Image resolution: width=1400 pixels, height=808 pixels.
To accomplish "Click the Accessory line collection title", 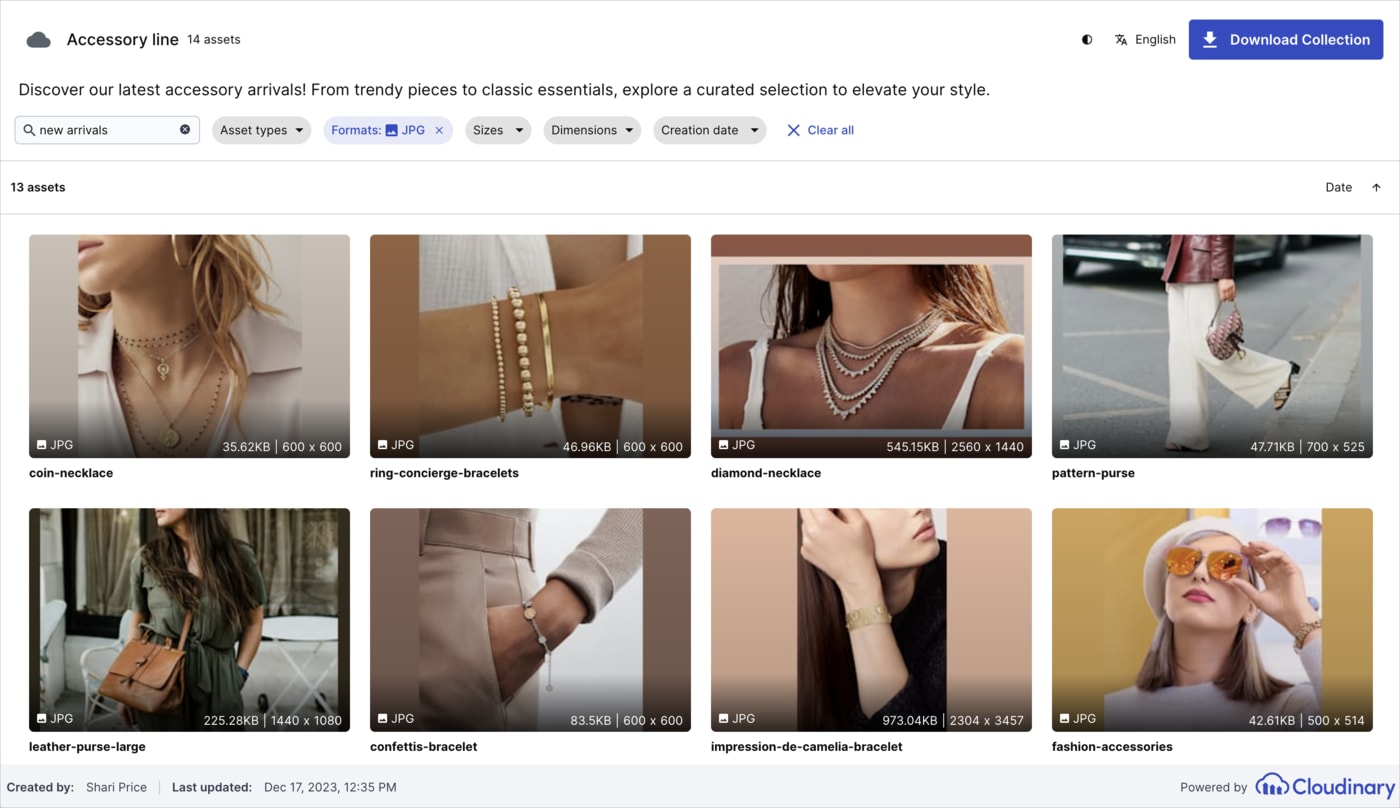I will [x=123, y=40].
